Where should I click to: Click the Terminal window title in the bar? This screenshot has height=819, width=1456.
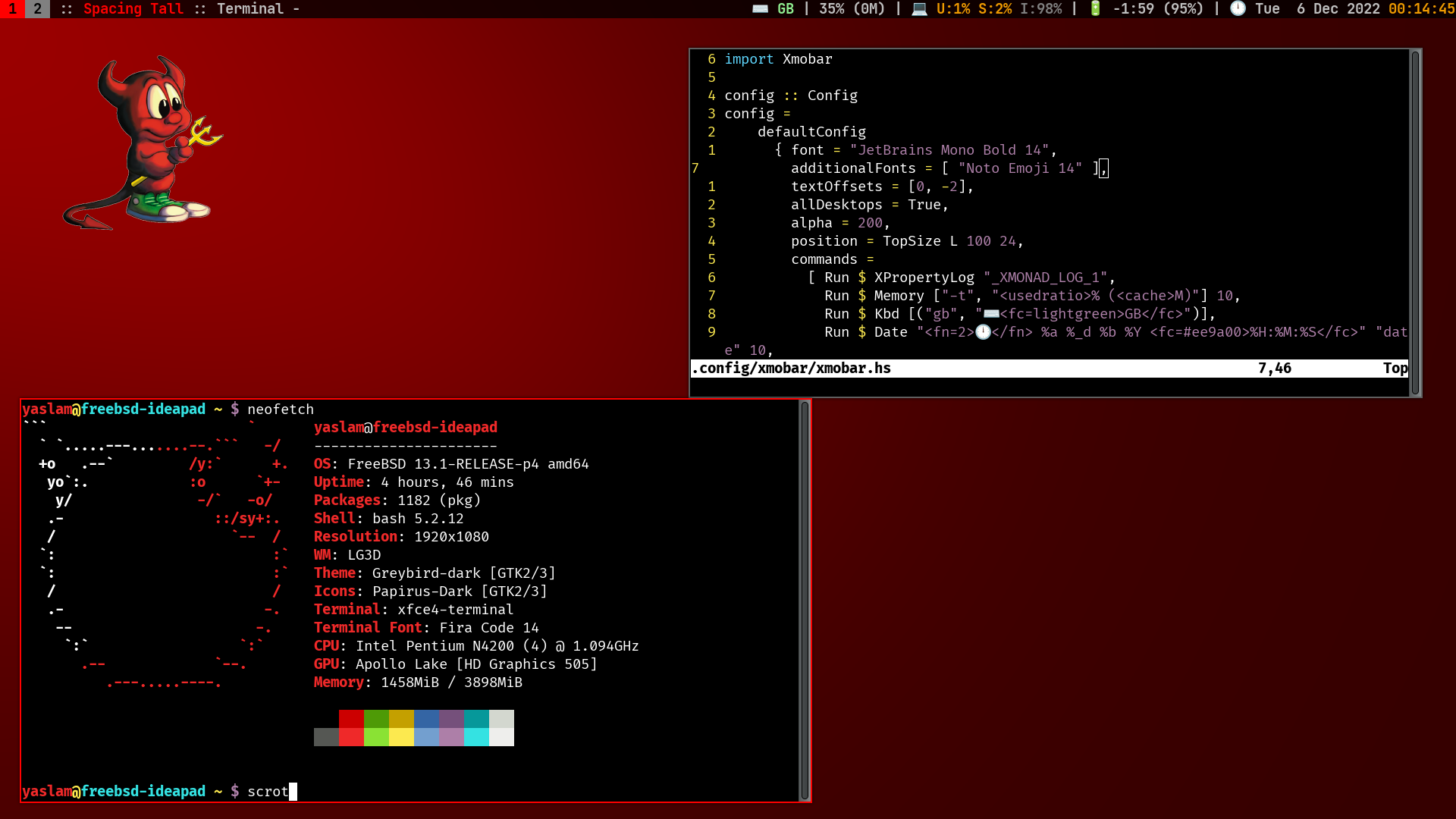tap(250, 9)
